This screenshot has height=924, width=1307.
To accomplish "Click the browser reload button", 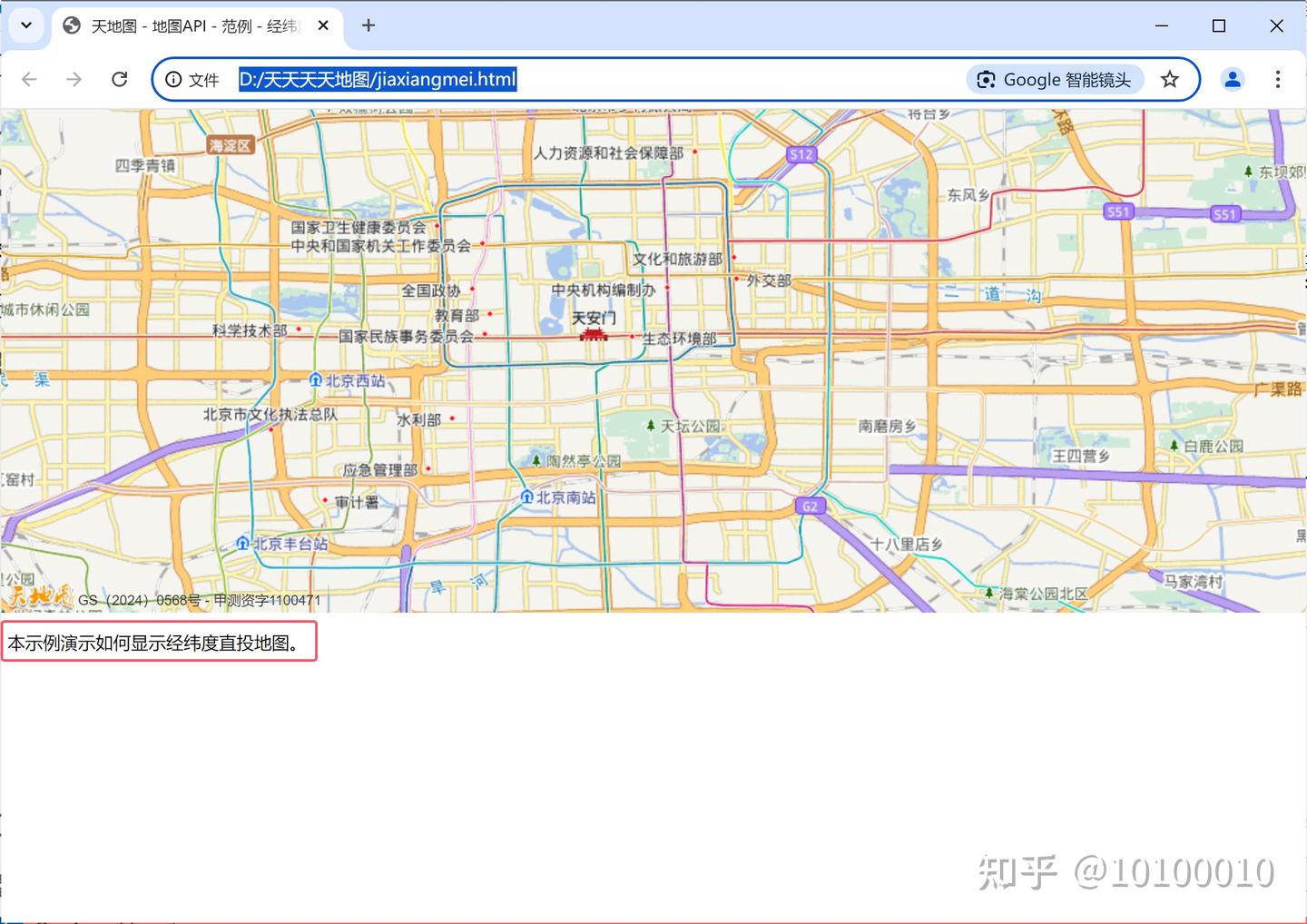I will (x=119, y=80).
